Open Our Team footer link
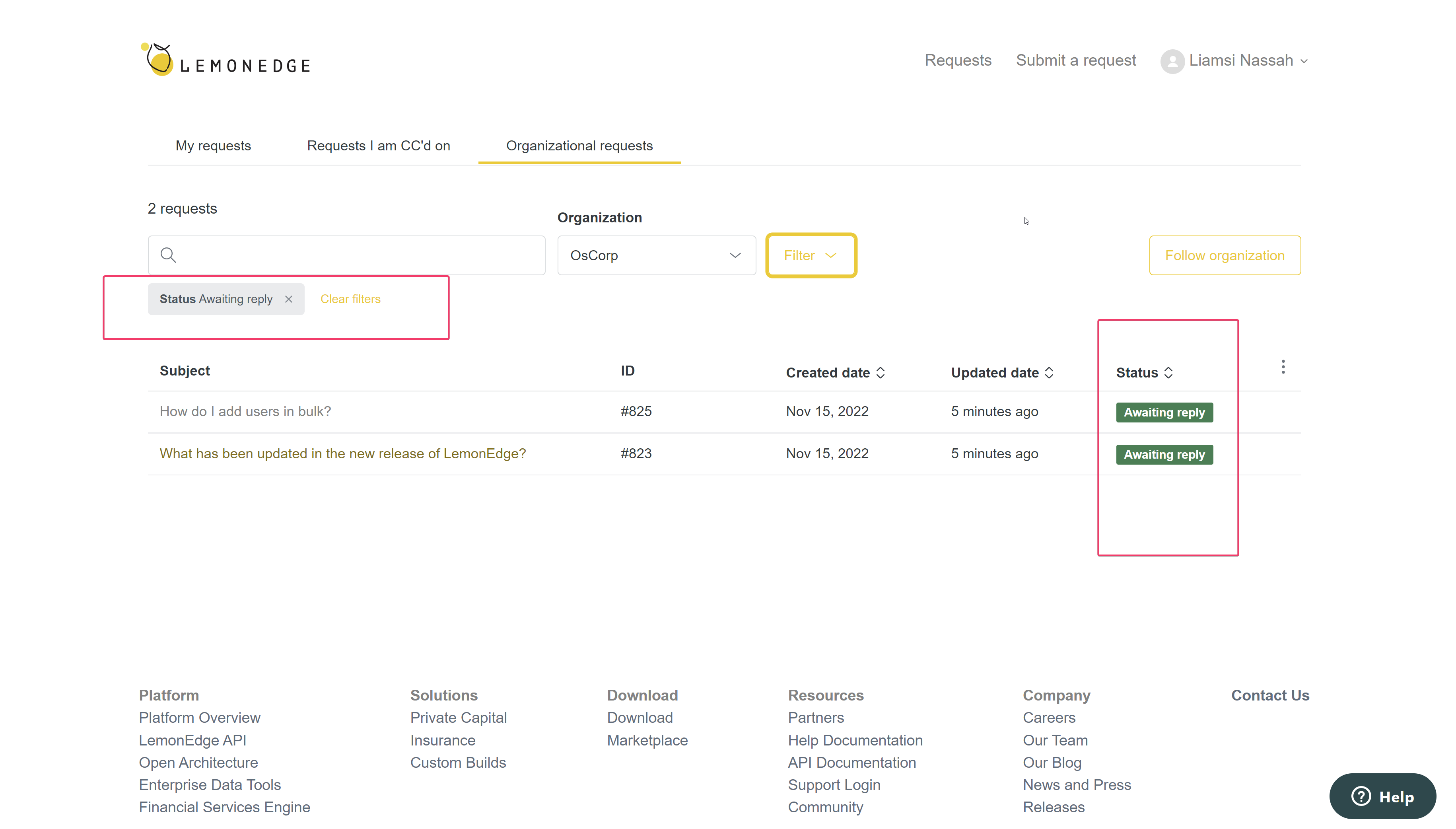This screenshot has width=1456, height=829. coord(1055,740)
